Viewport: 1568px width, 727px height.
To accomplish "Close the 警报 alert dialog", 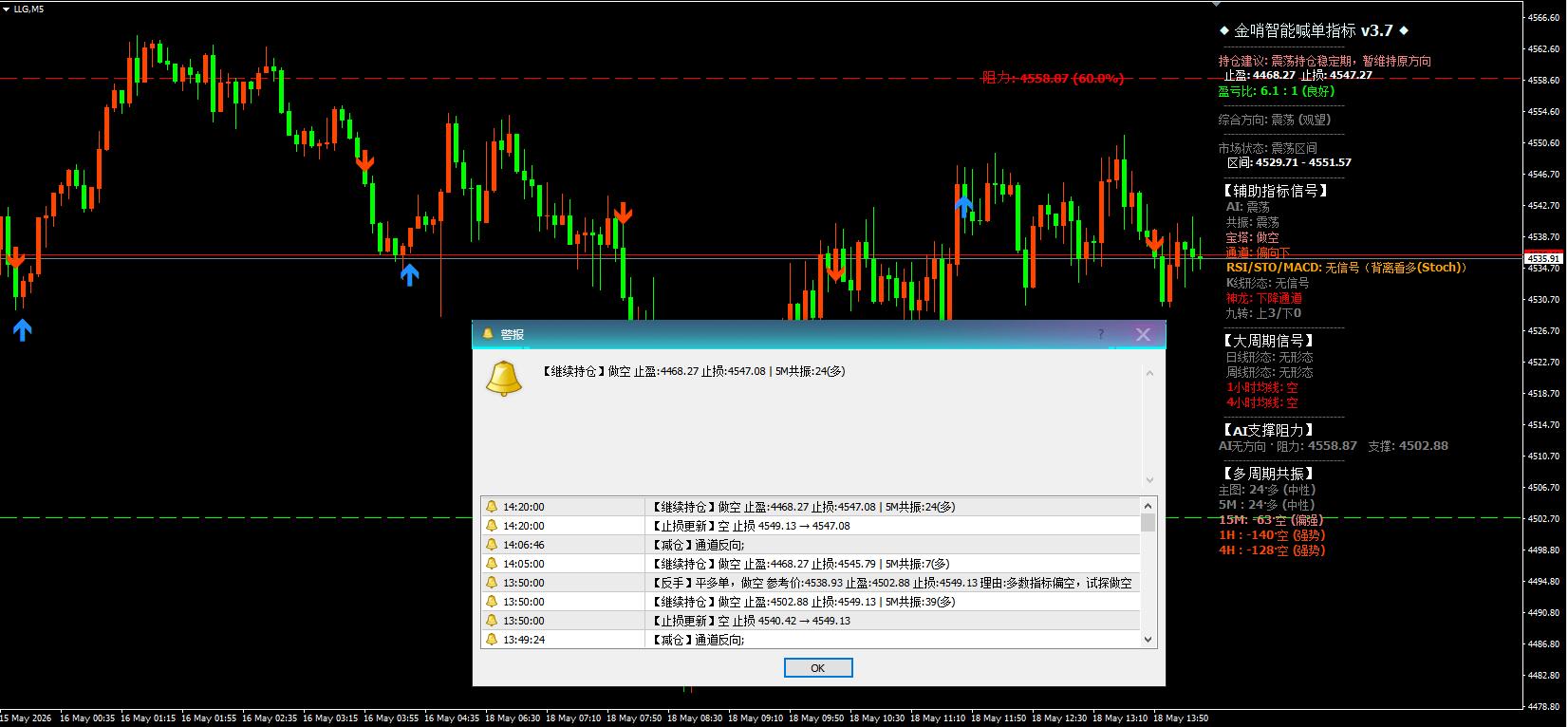I will [1143, 334].
